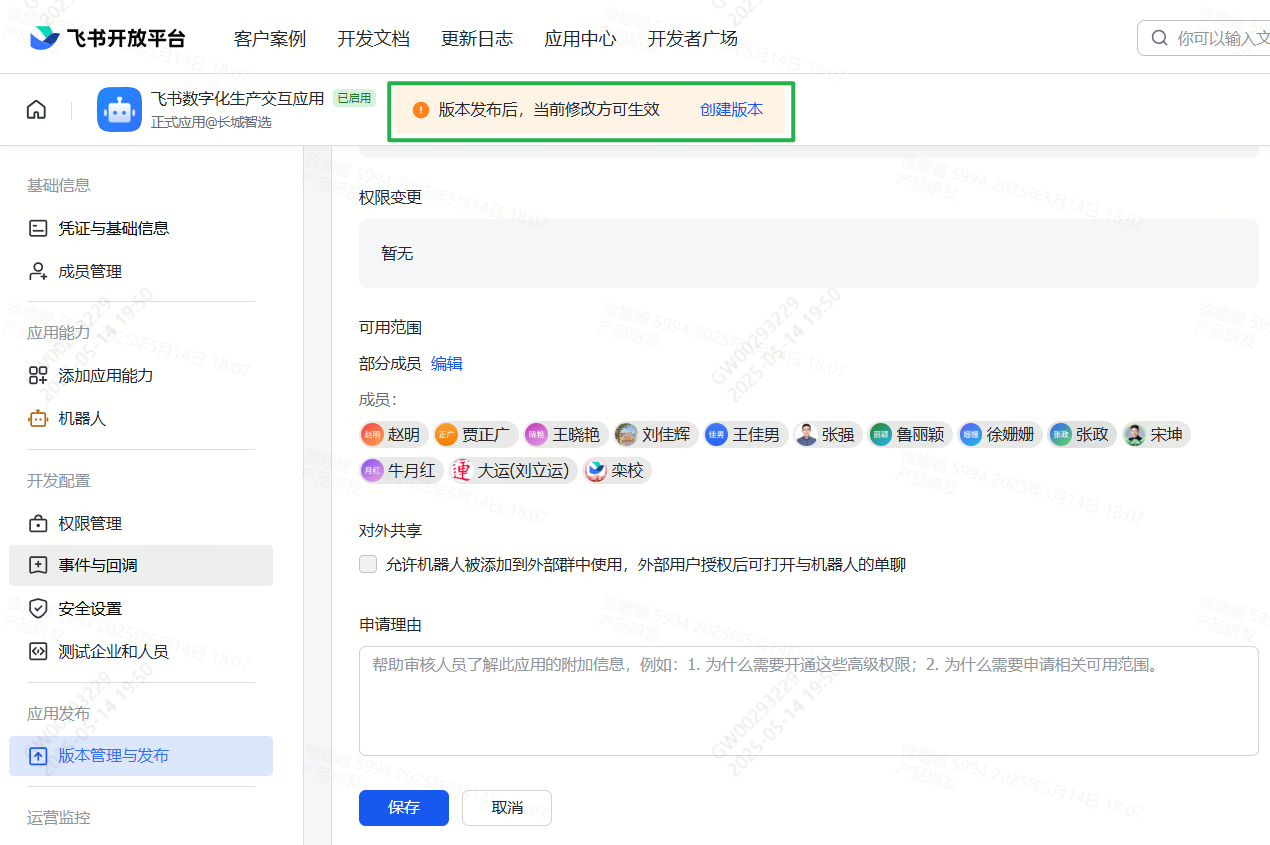Click inside the 申请理由 text area
This screenshot has width=1270, height=845.
click(x=808, y=701)
